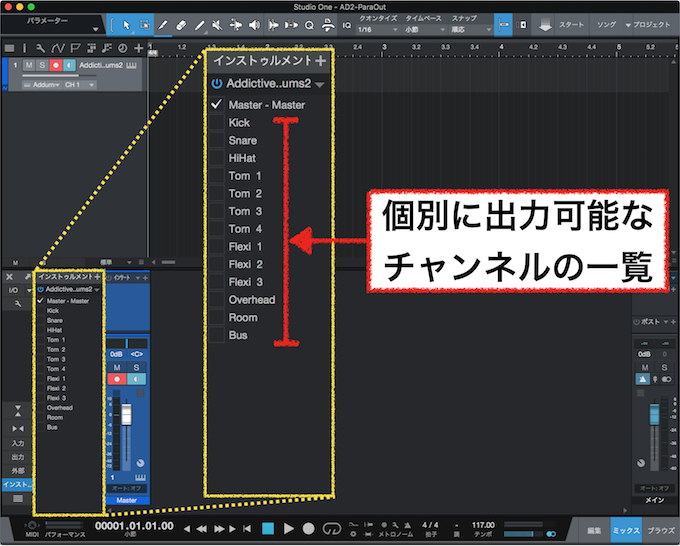Mute the Addicti..ums2 track in track header
This screenshot has width=680, height=546.
29,65
